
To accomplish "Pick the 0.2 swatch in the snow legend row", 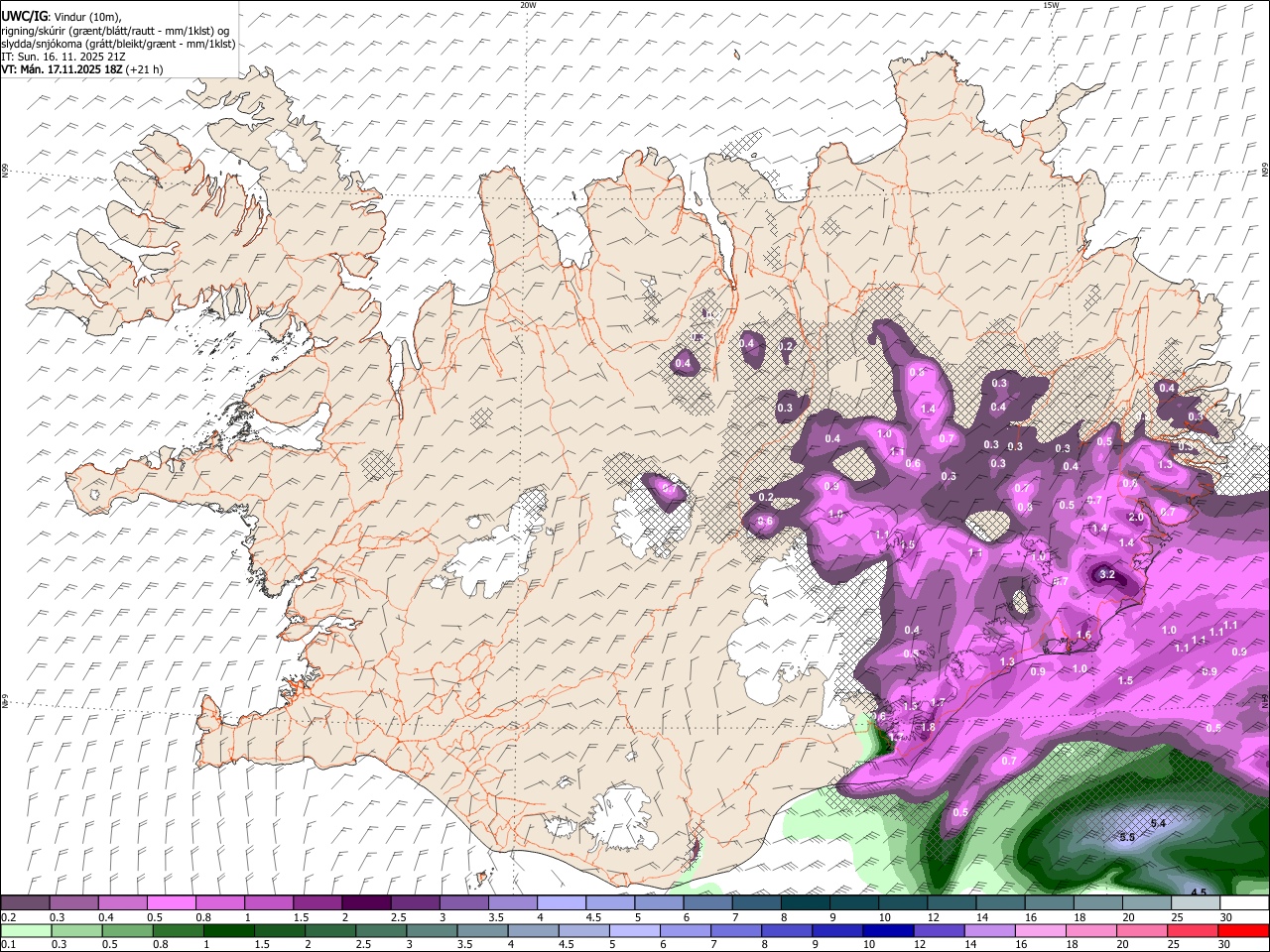I will pos(25,902).
